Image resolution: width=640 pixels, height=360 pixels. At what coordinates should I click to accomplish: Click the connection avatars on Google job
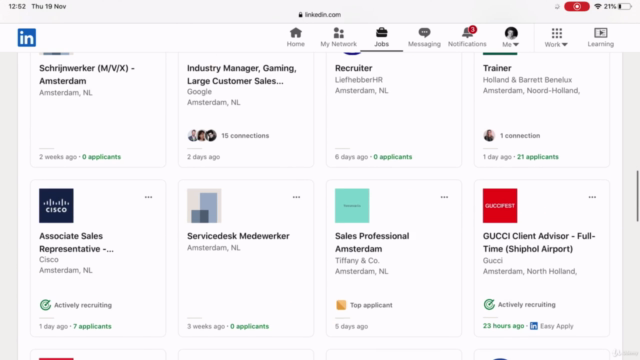pos(202,136)
